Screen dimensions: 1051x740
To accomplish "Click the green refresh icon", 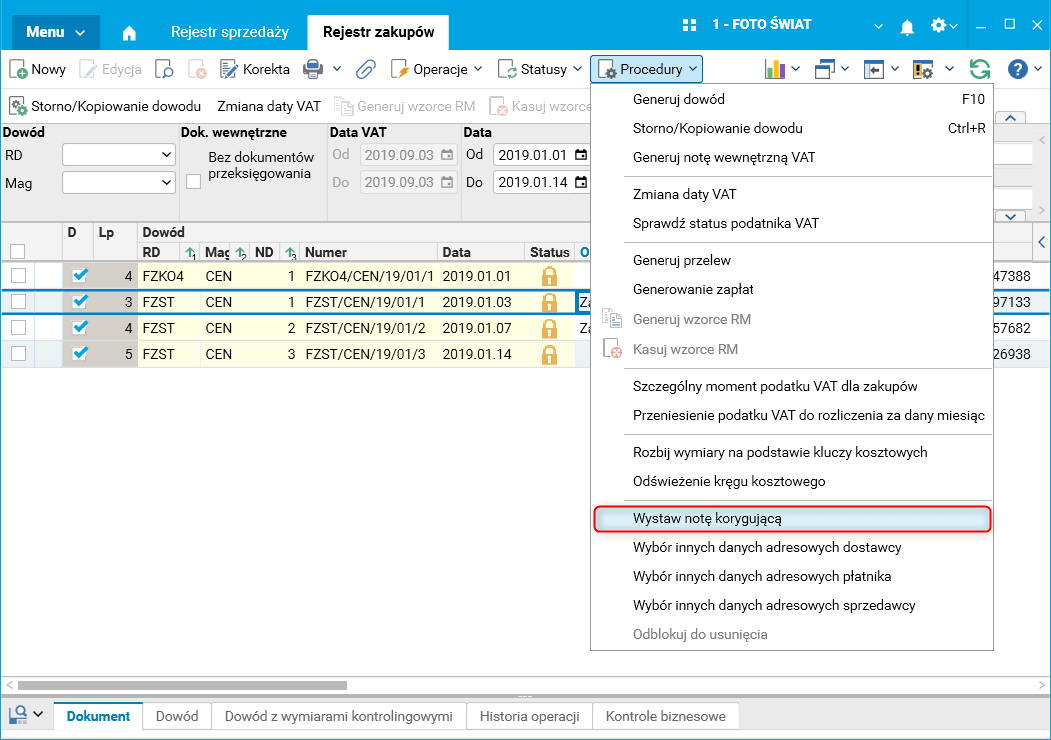I will click(x=980, y=69).
